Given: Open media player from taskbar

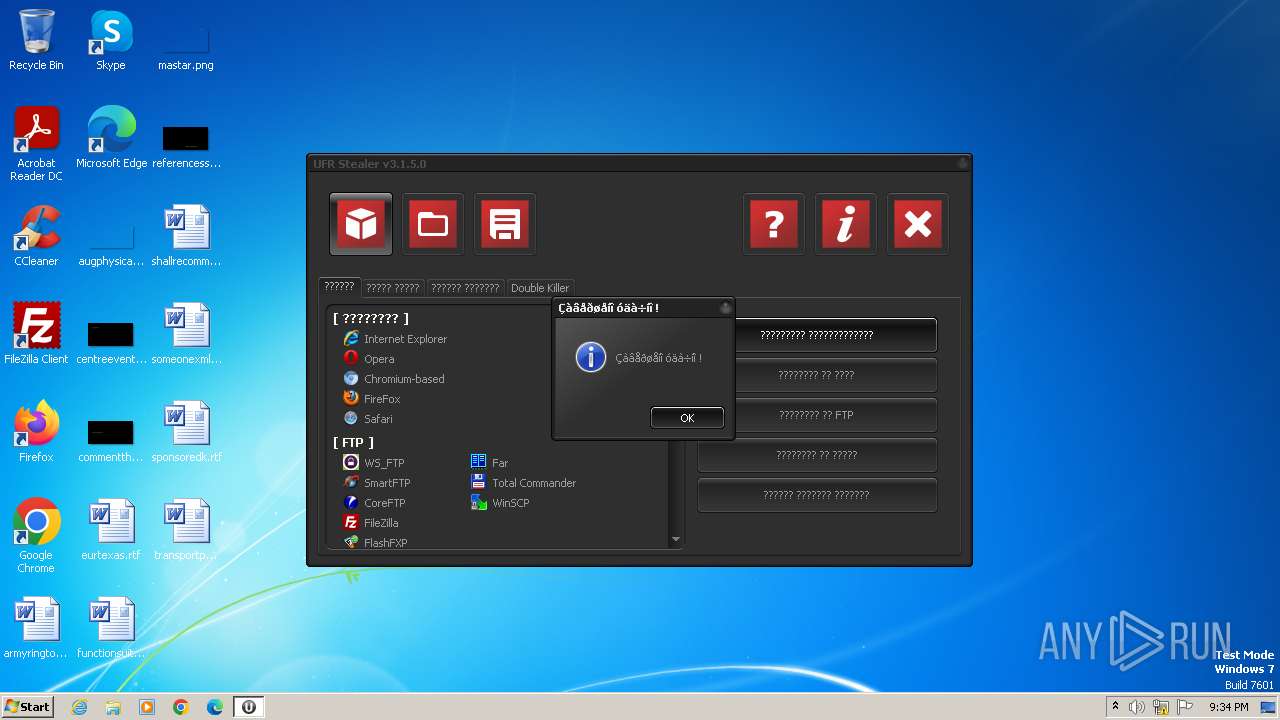Looking at the screenshot, I should click(x=147, y=707).
